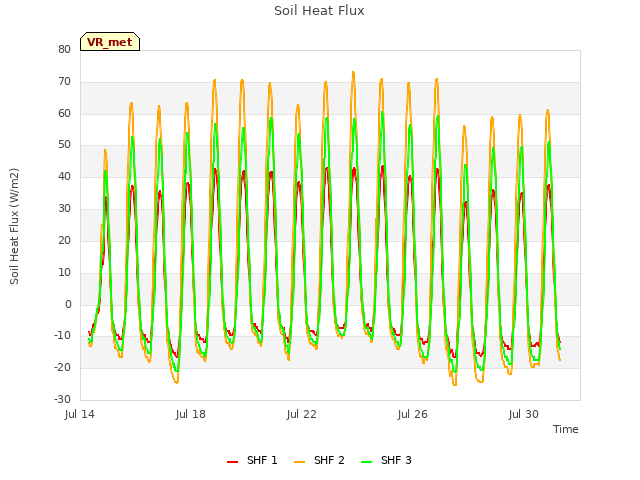Toggle SHF 3 legend entry
Screen dimensions: 640x480
pos(386,460)
